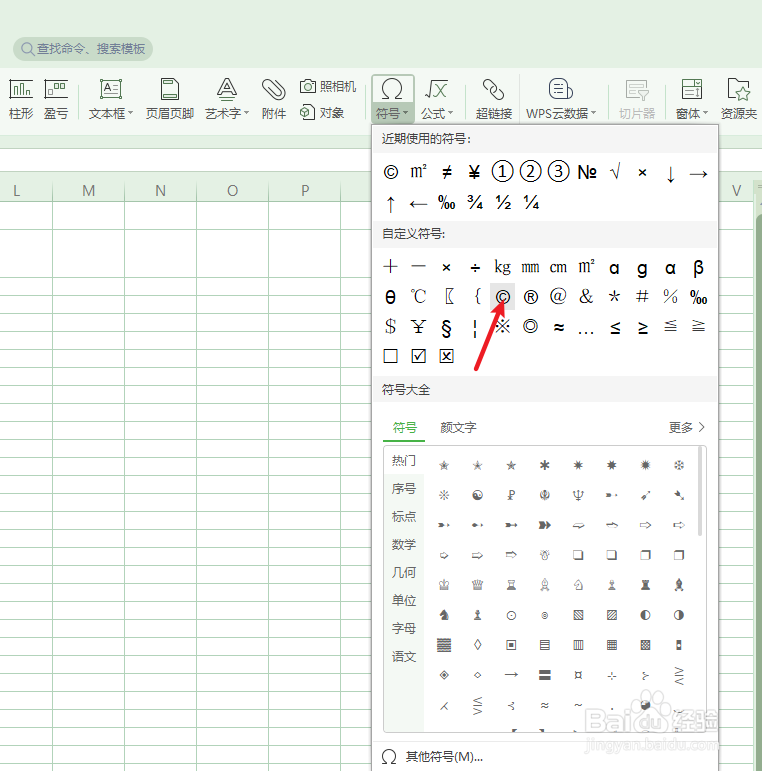Click the camera tool button
762x771 pixels.
(x=328, y=87)
